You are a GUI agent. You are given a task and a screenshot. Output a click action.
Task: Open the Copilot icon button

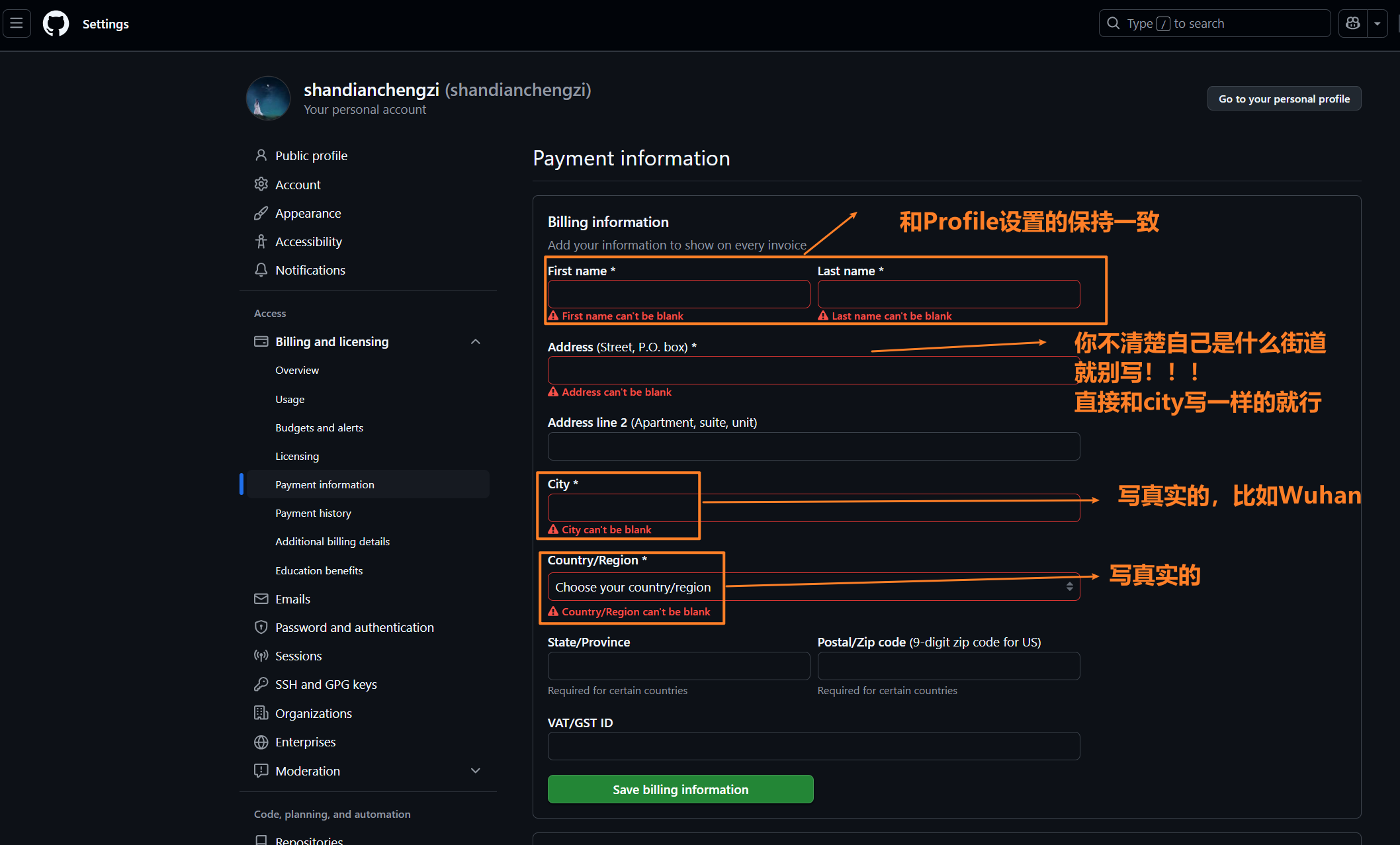1353,24
